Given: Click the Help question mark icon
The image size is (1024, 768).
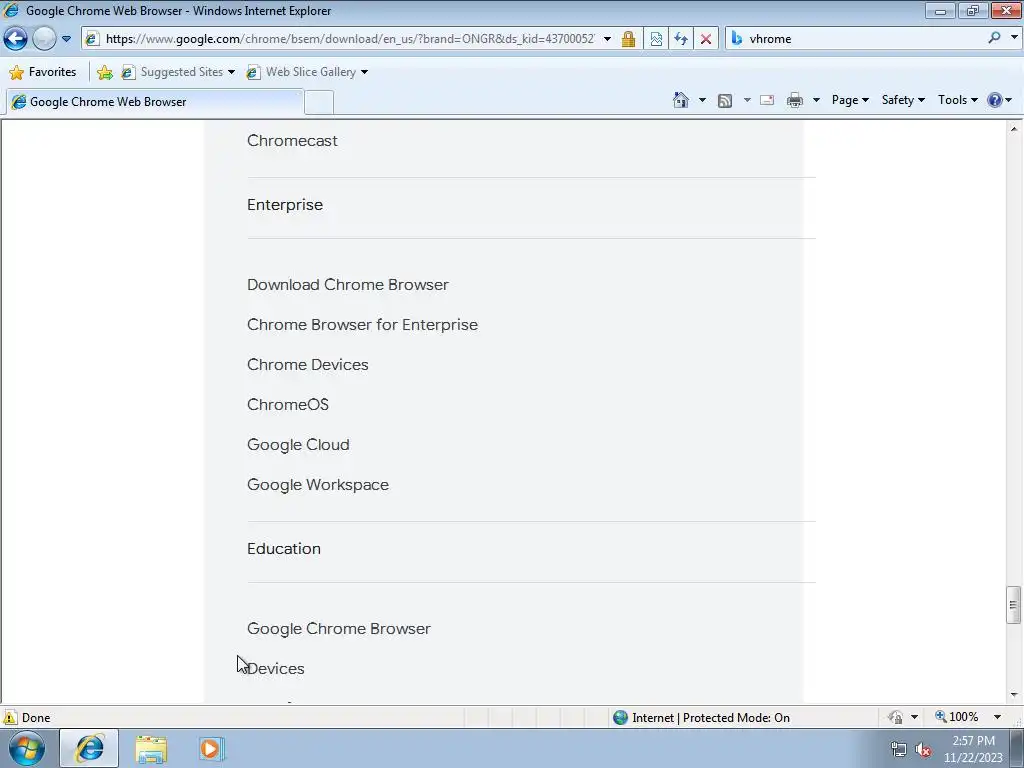Looking at the screenshot, I should click(995, 100).
